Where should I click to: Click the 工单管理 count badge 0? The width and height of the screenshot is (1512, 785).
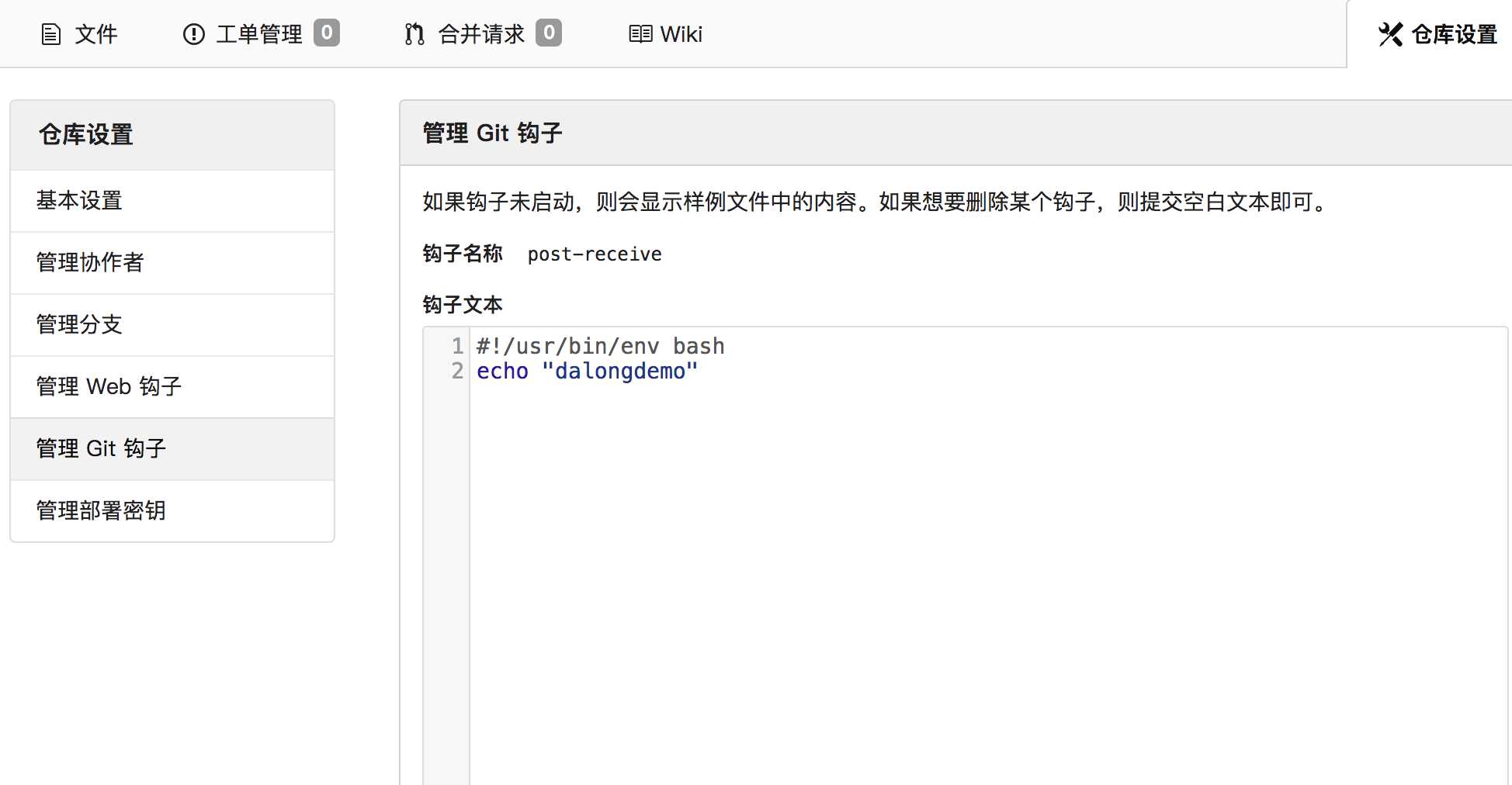pos(327,33)
